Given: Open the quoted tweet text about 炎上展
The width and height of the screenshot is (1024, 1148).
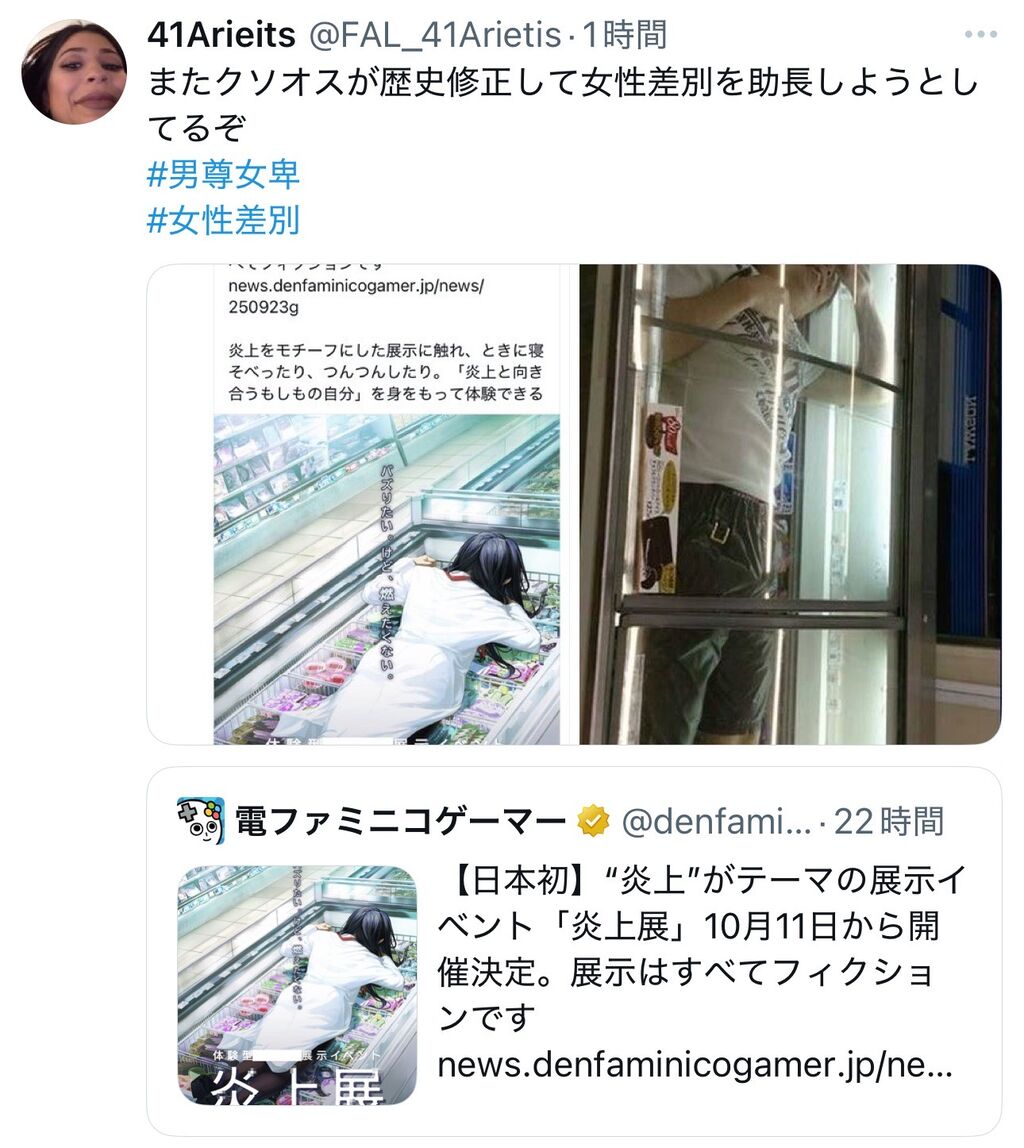Looking at the screenshot, I should (x=702, y=948).
